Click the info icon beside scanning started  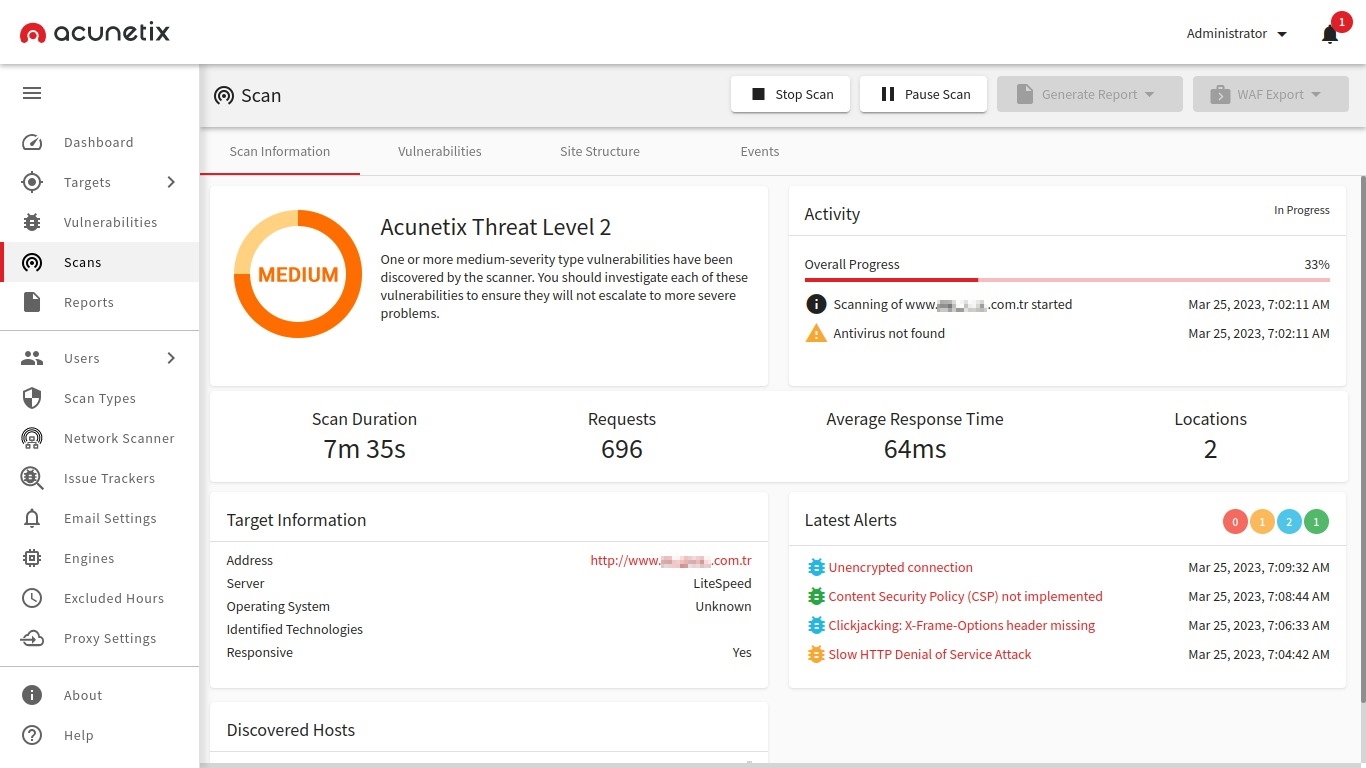pos(816,304)
